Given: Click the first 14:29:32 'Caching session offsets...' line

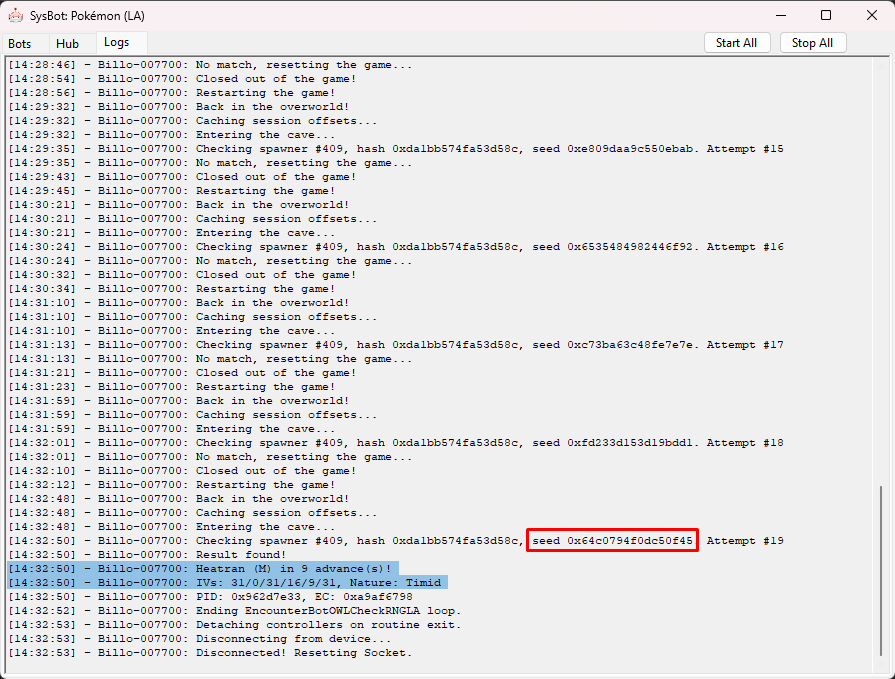Looking at the screenshot, I should [192, 121].
